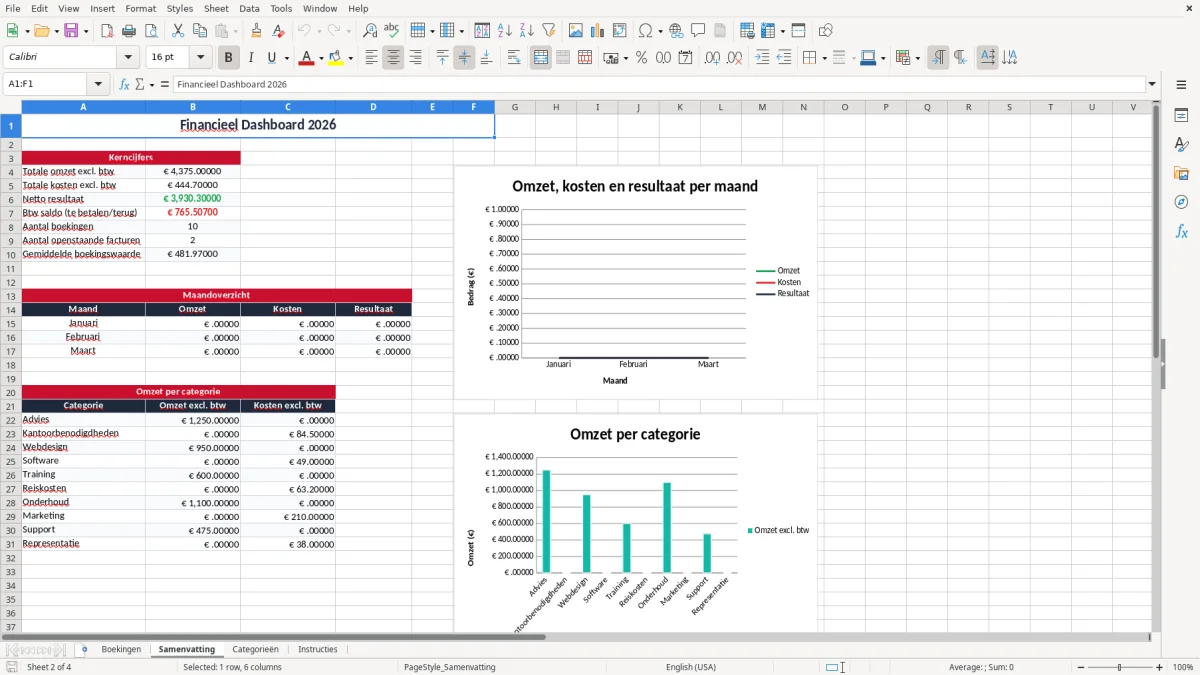Click the Font Color red swatch
The height and width of the screenshot is (675, 1200).
pyautogui.click(x=306, y=58)
